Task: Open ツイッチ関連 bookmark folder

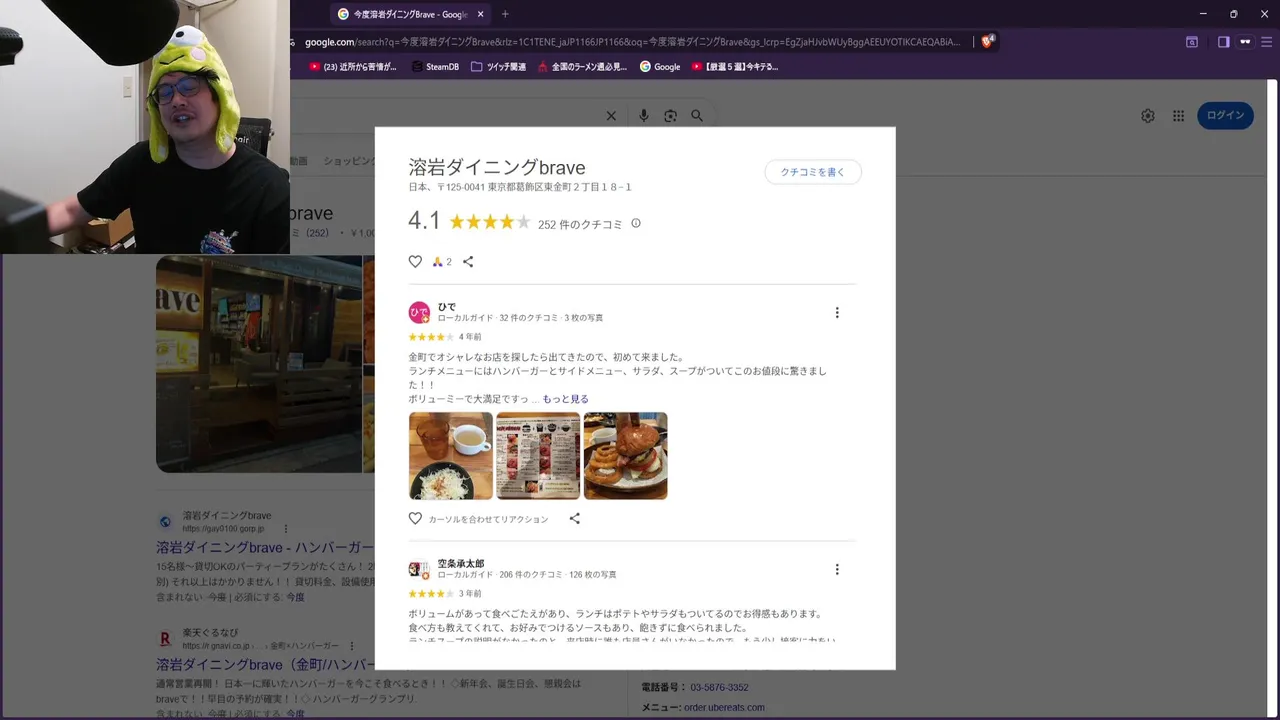Action: coord(498,67)
